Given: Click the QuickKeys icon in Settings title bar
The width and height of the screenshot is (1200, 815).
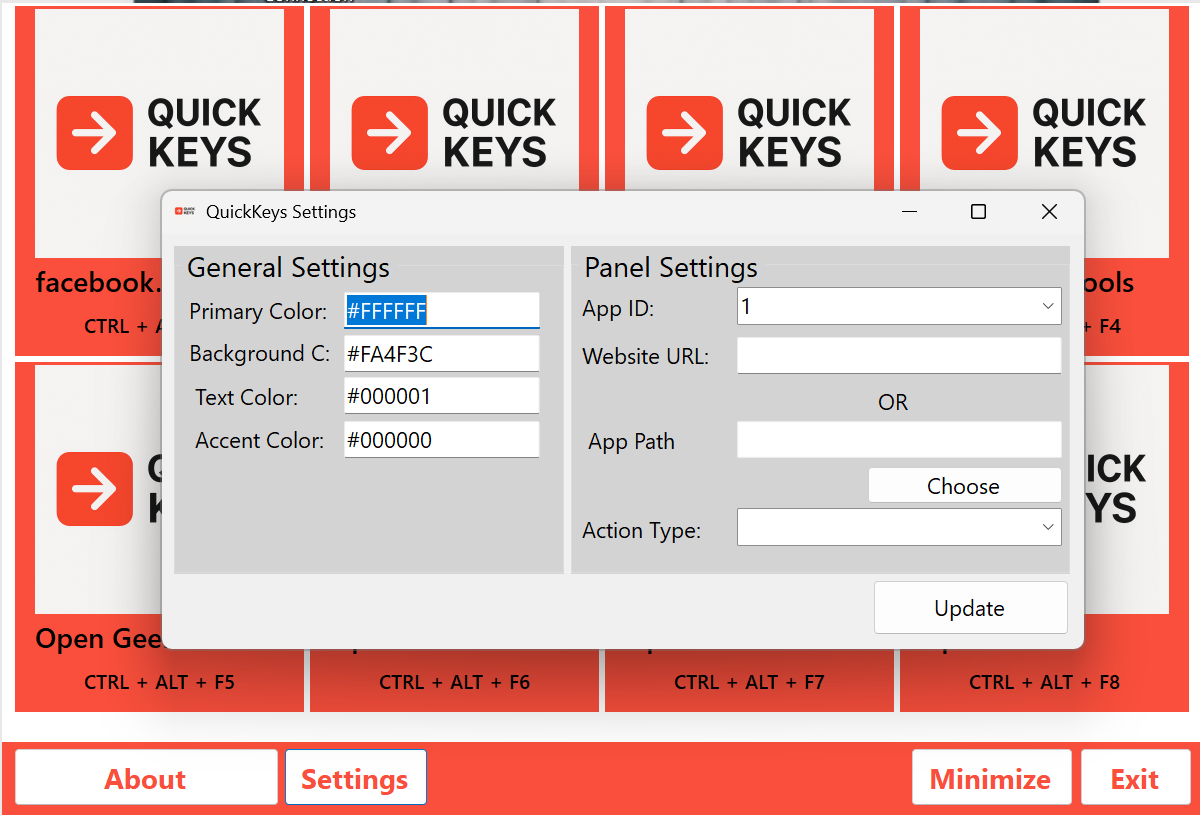Looking at the screenshot, I should (184, 212).
